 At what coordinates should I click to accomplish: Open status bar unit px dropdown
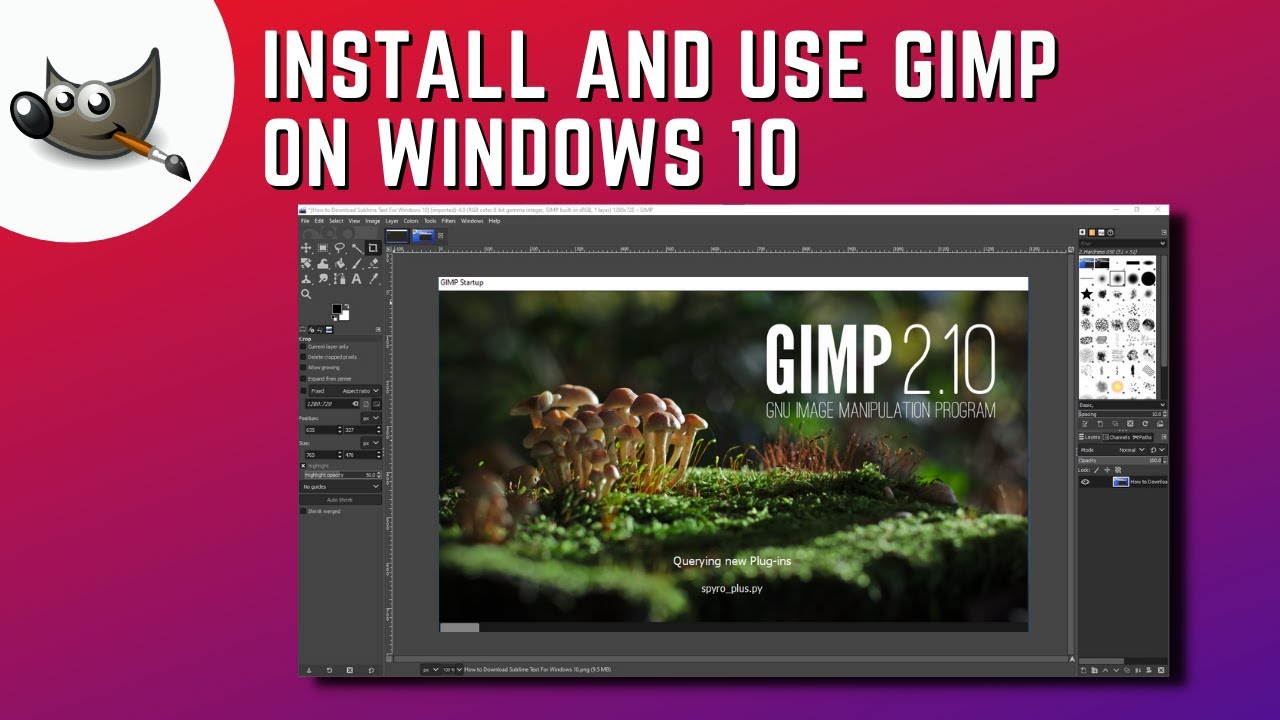(430, 670)
